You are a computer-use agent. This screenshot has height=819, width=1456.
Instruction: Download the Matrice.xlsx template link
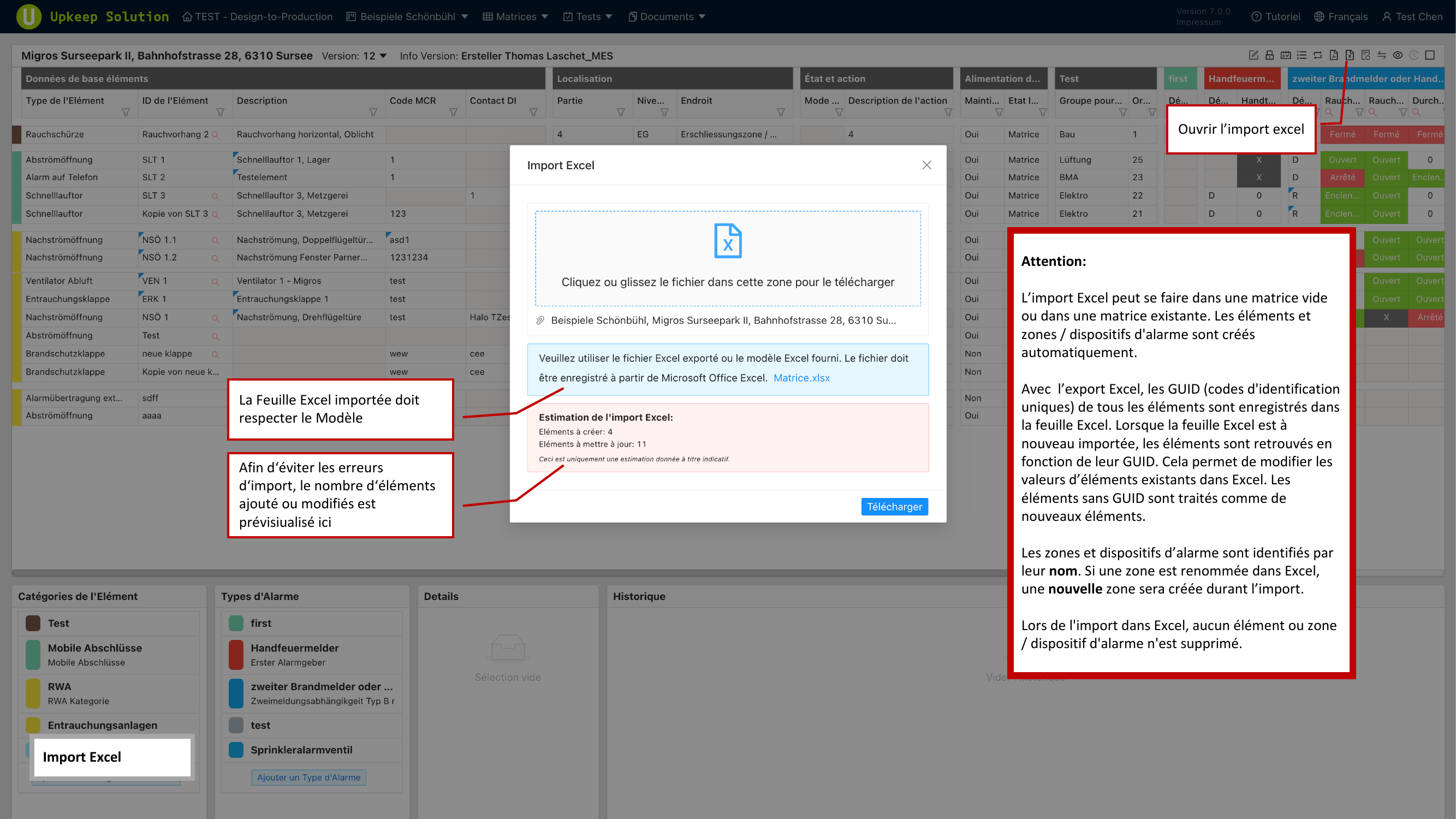801,378
